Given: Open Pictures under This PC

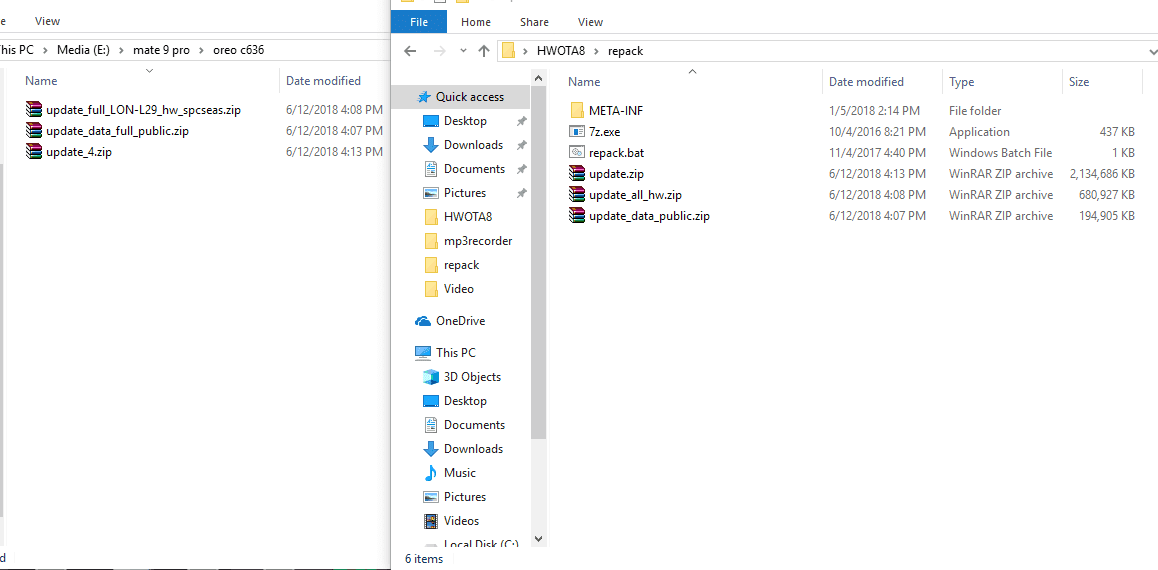Looking at the screenshot, I should click(465, 497).
